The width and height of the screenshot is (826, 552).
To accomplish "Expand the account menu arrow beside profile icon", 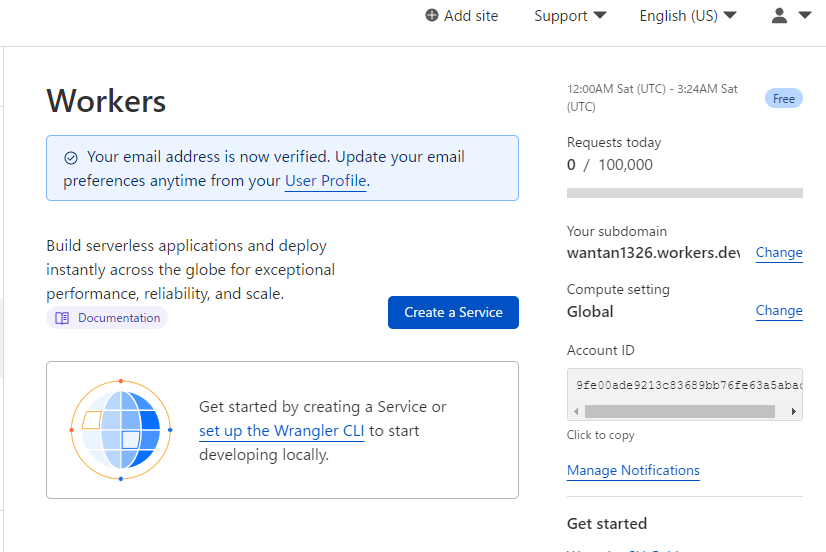I will coord(804,15).
